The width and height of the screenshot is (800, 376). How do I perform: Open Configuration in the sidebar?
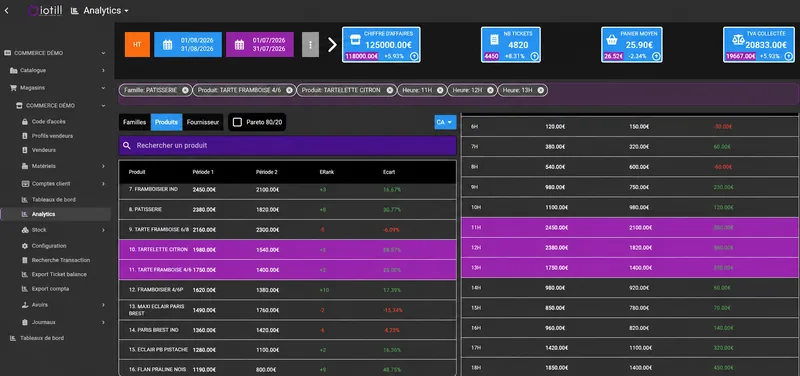click(x=49, y=246)
